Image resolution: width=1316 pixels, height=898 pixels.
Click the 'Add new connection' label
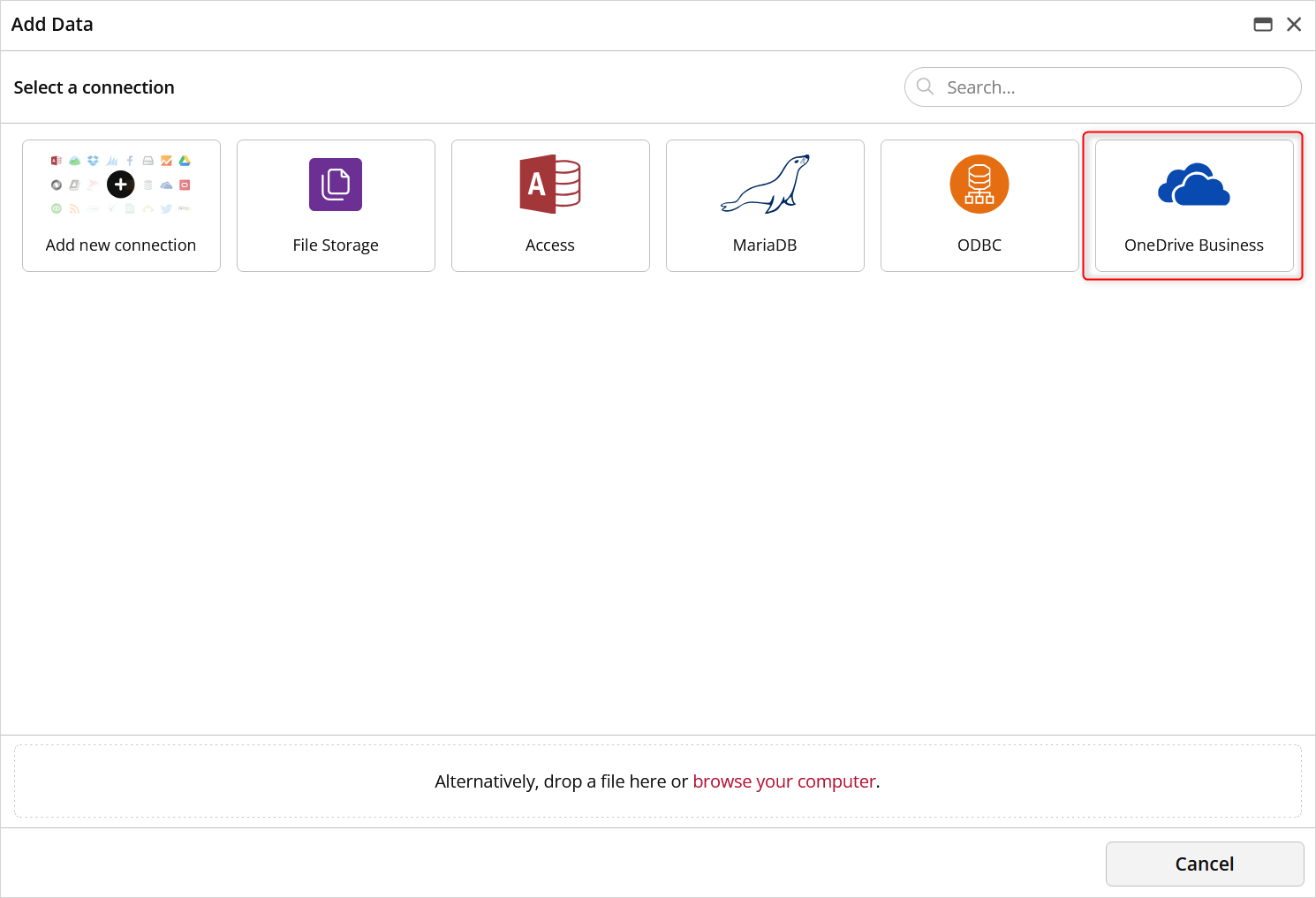click(121, 245)
